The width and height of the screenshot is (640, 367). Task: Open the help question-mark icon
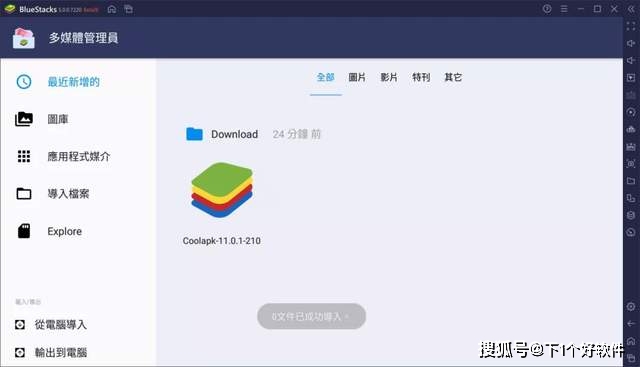click(x=547, y=9)
